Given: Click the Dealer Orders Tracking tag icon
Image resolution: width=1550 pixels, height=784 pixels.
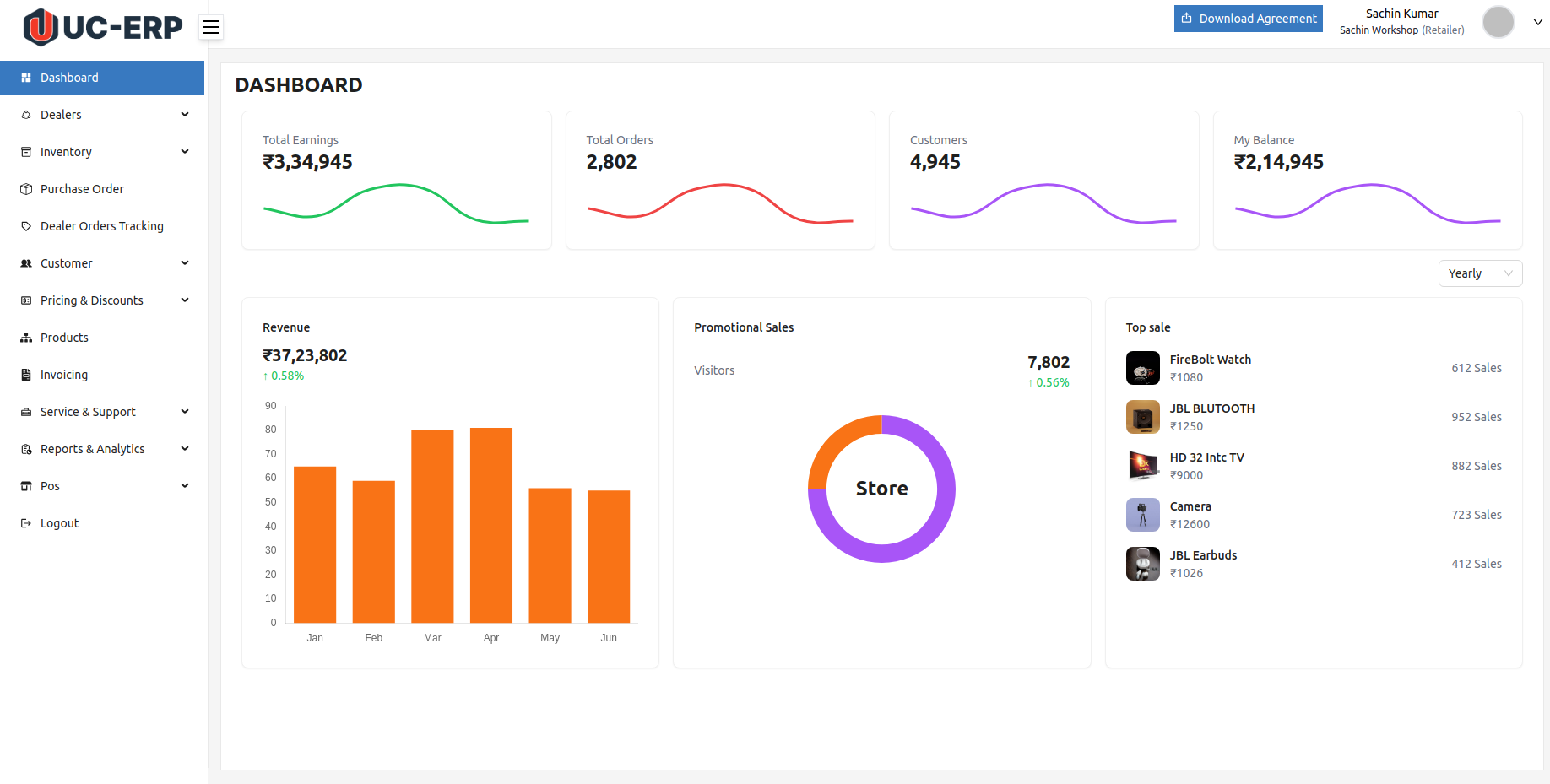Looking at the screenshot, I should coord(26,226).
